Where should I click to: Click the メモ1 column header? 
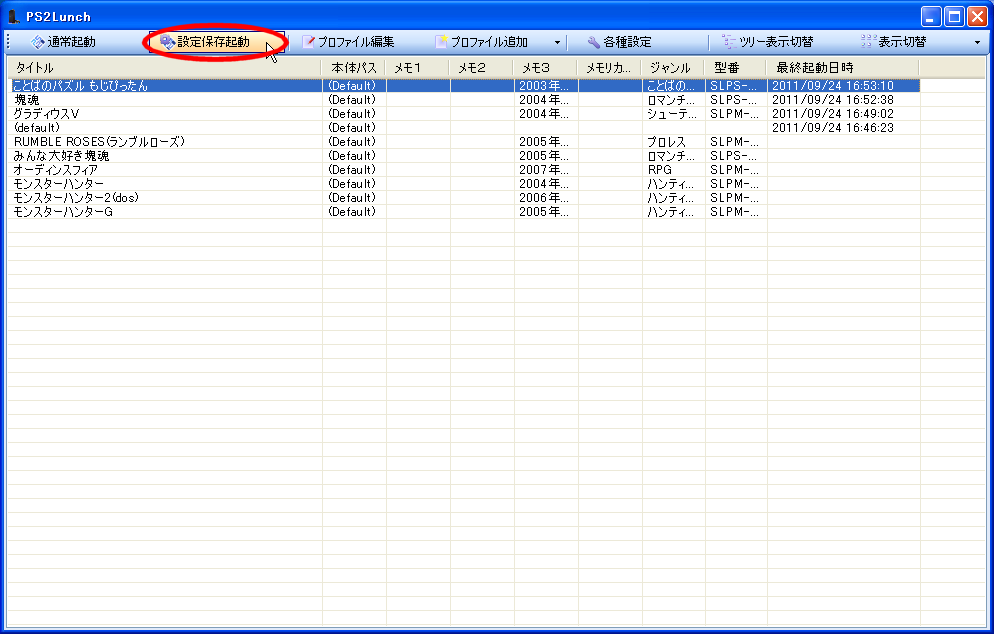pyautogui.click(x=417, y=68)
